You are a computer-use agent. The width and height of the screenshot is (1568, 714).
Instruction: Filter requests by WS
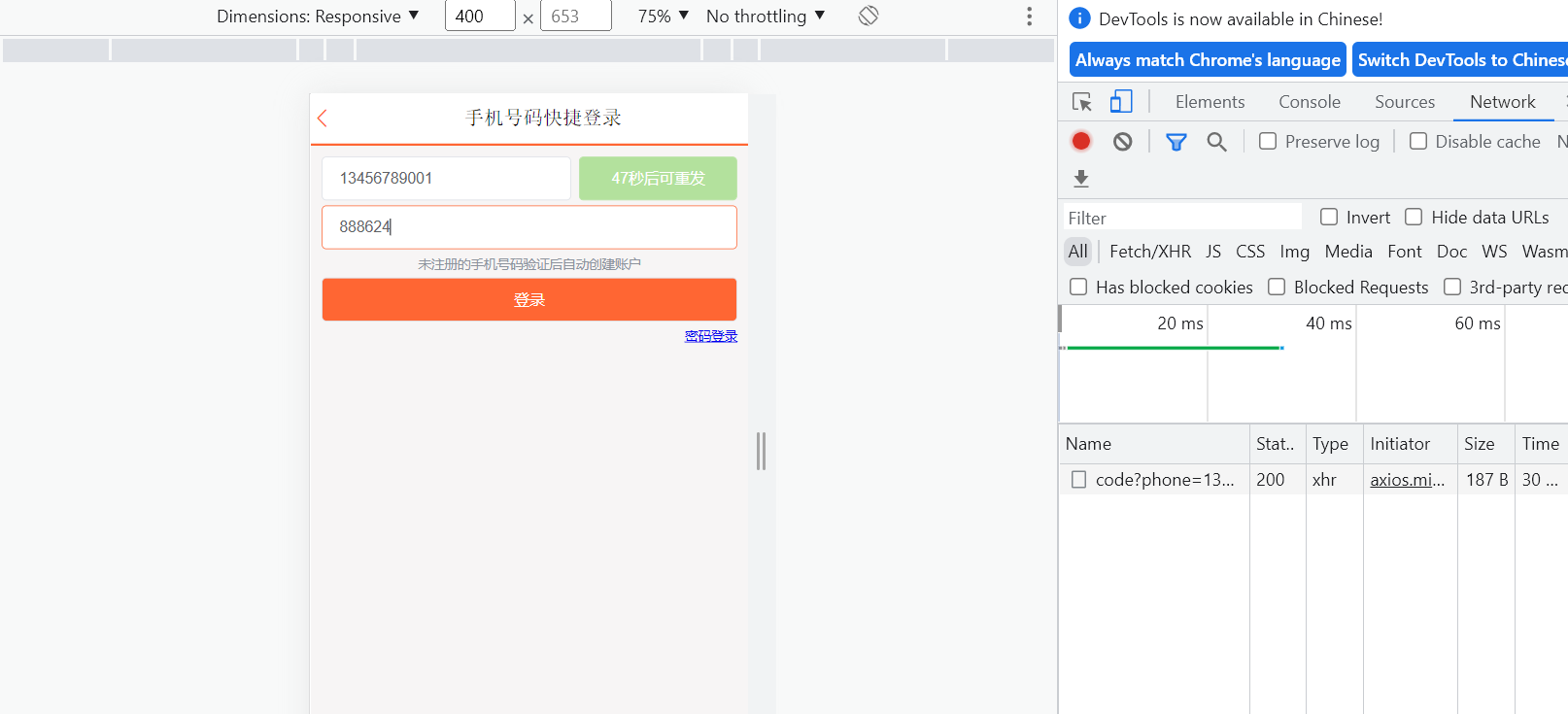(1495, 252)
